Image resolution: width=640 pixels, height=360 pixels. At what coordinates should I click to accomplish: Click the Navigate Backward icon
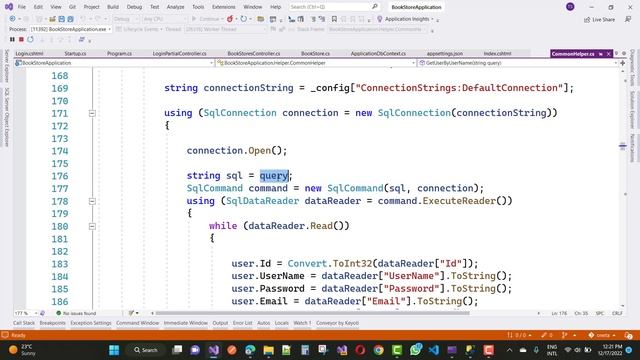13,19
